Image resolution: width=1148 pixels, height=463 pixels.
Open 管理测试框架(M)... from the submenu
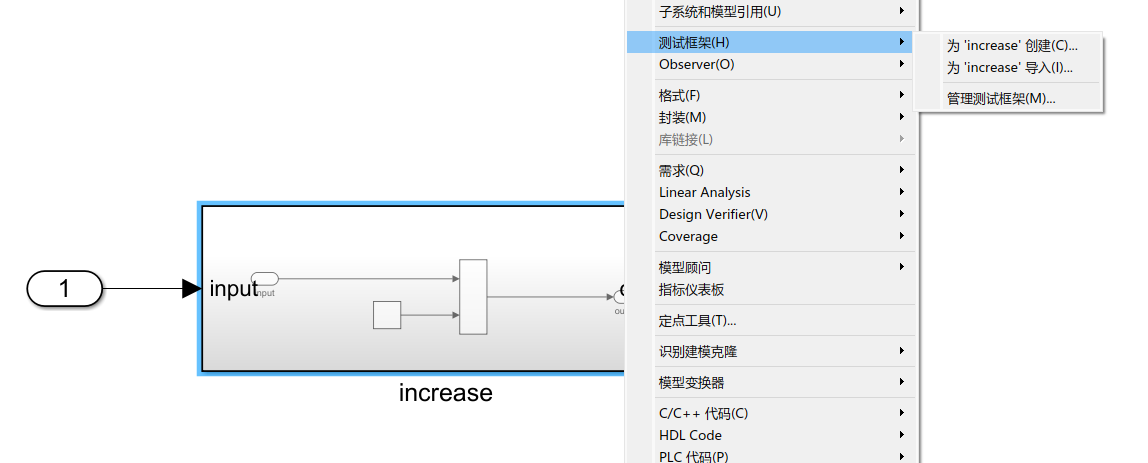[x=1001, y=99]
